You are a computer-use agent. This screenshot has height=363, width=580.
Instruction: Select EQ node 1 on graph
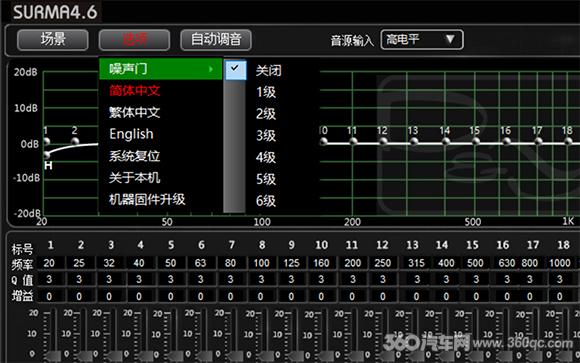click(47, 141)
